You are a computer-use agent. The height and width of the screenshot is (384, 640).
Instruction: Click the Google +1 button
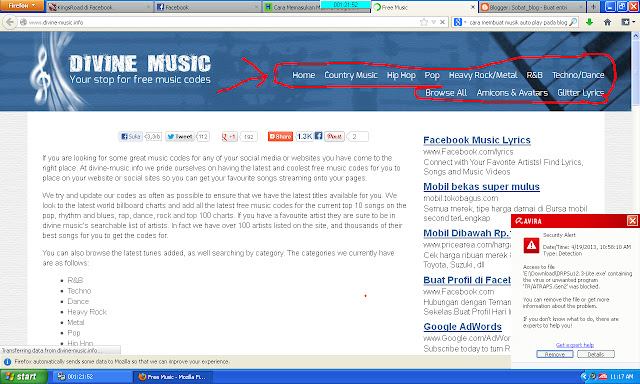pyautogui.click(x=229, y=137)
